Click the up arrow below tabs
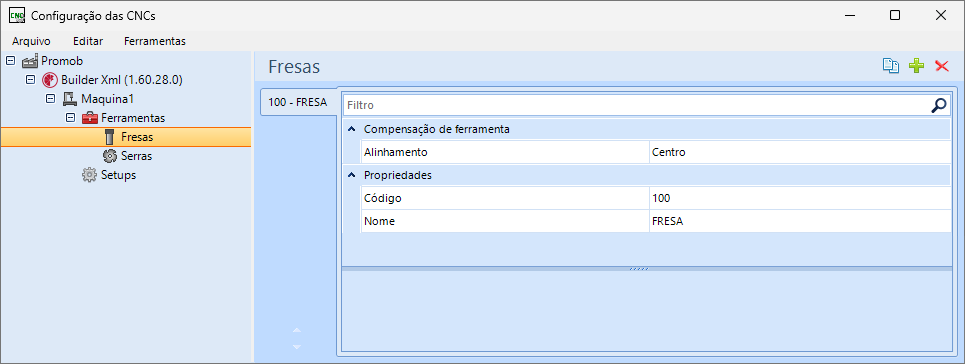This screenshot has width=965, height=364. 297,331
